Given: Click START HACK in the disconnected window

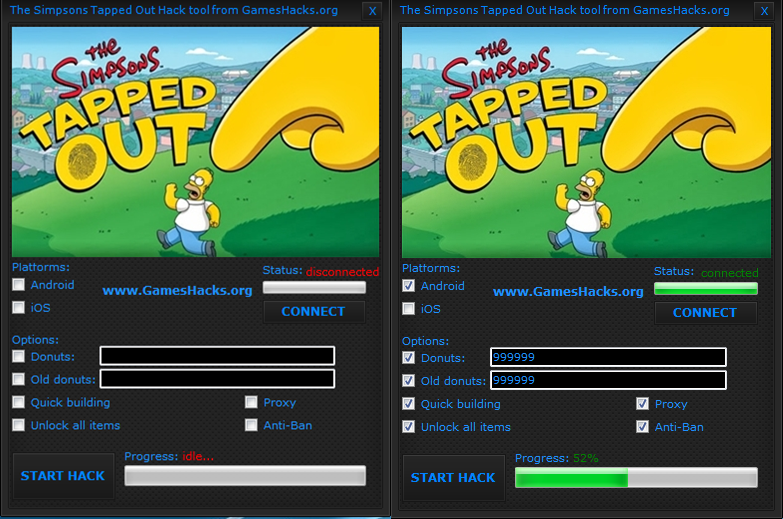Looking at the screenshot, I should click(x=63, y=476).
